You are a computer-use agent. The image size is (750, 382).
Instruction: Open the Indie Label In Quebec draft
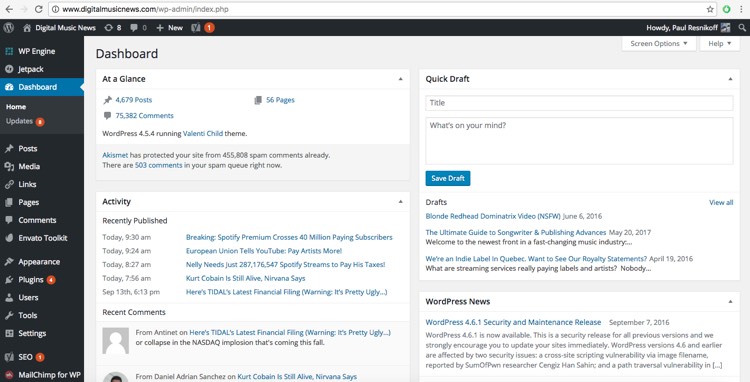click(536, 259)
